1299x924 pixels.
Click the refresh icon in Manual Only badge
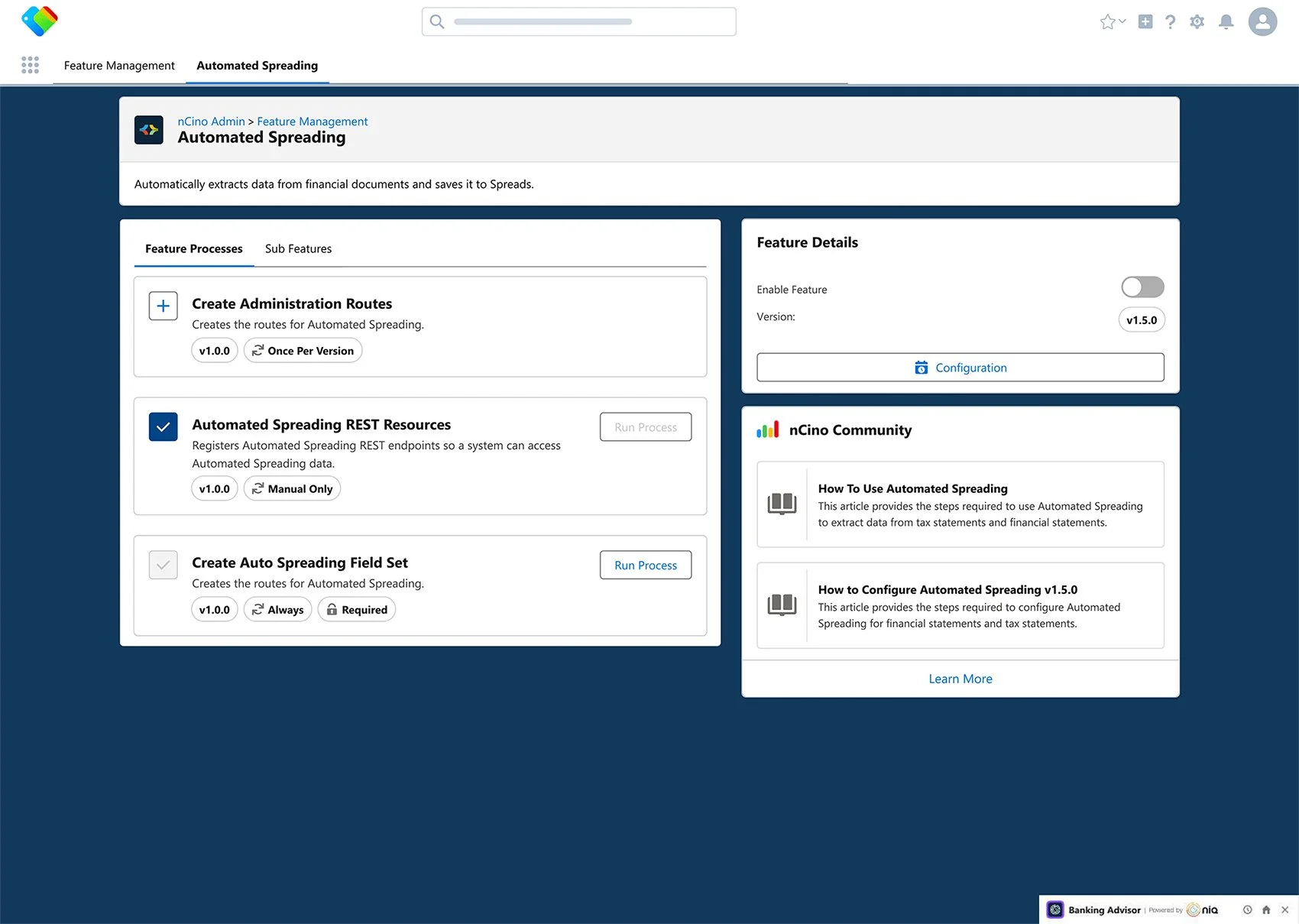pos(258,488)
